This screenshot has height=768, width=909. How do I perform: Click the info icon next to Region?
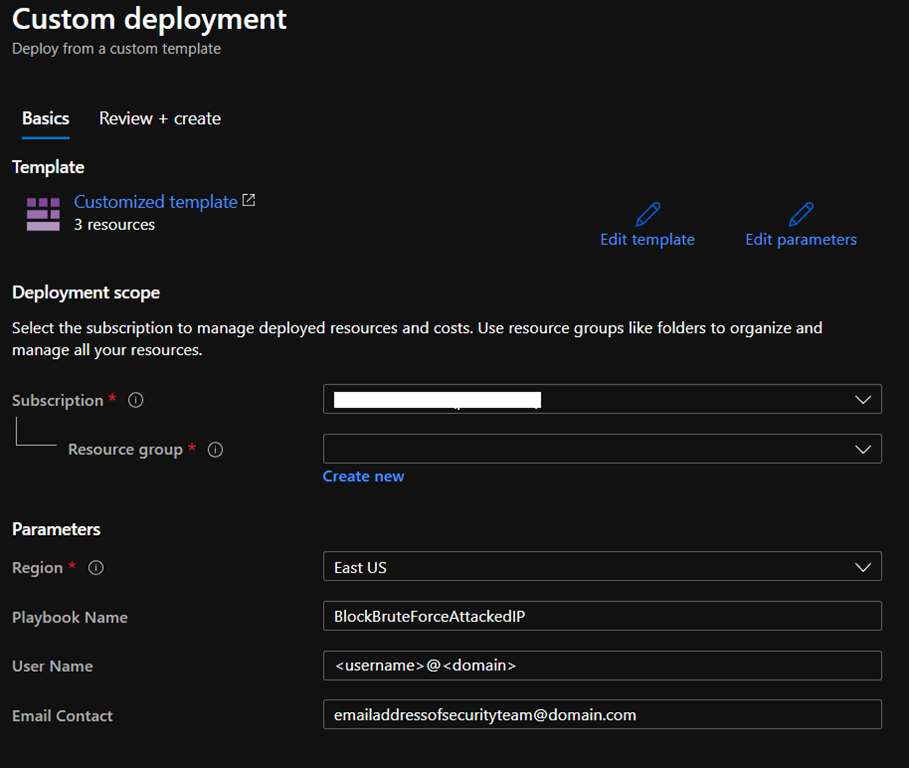tap(96, 568)
